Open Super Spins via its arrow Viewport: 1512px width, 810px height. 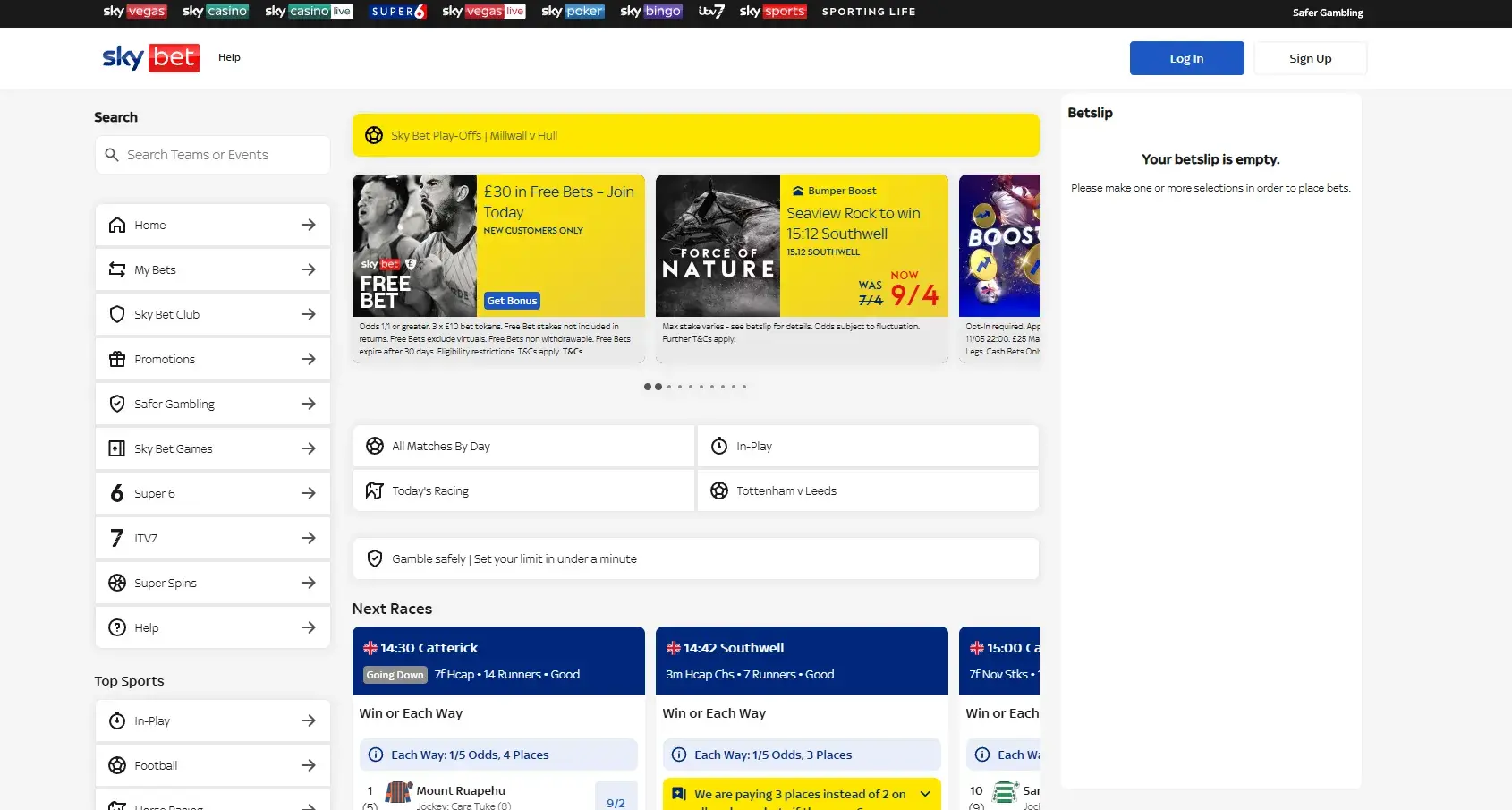coord(309,583)
